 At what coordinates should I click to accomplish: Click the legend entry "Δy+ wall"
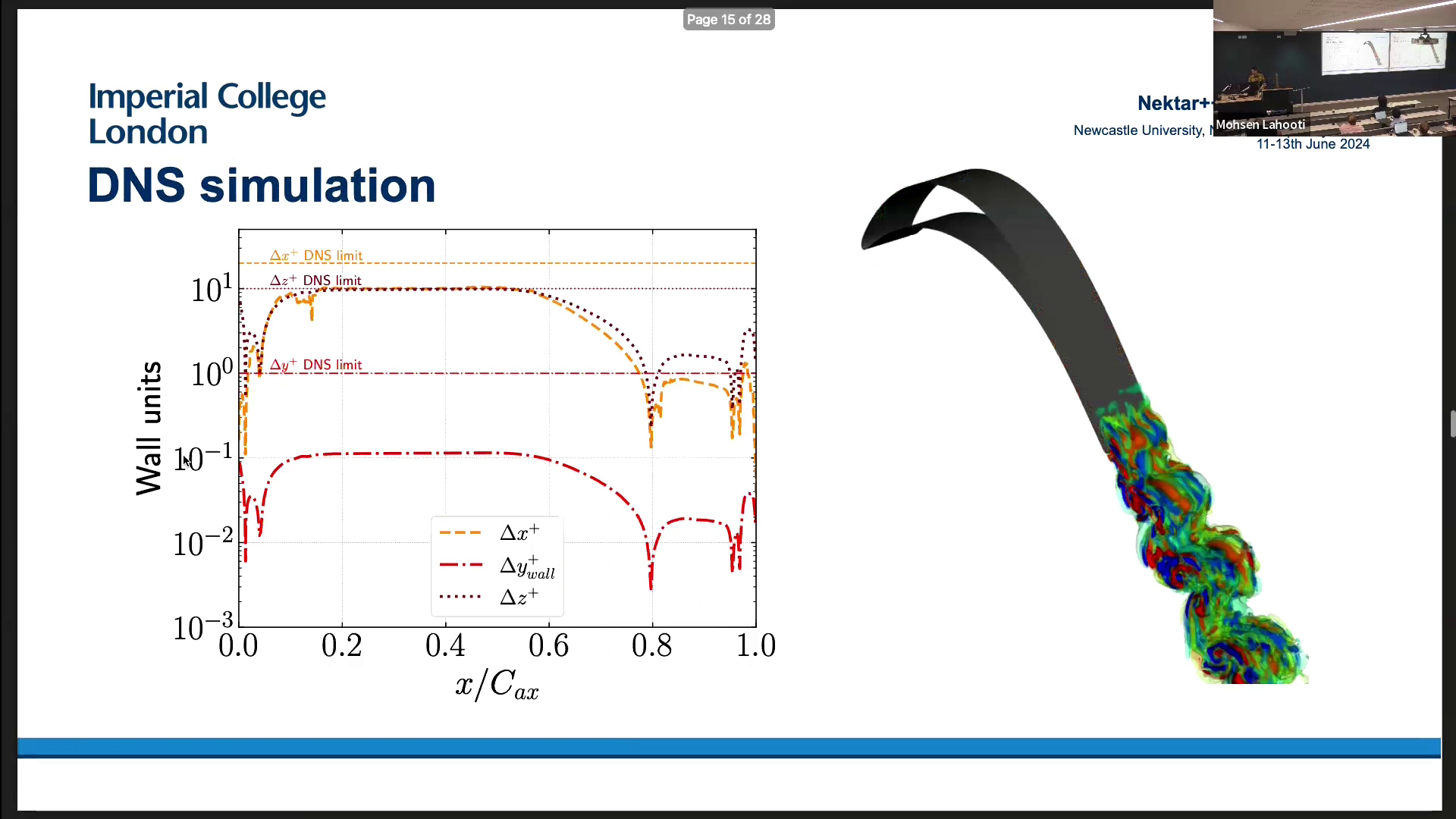pos(497,566)
